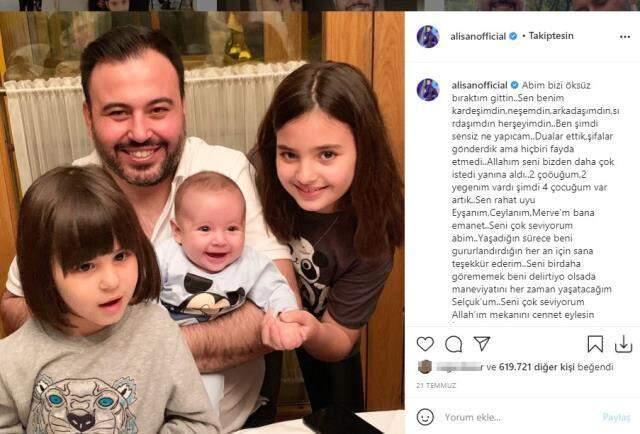Open alisanofficial username in header

[478, 36]
